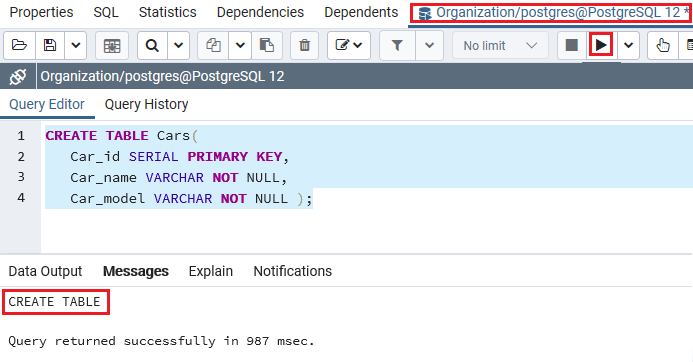Expand the save options dropdown arrow
Viewport: 693px width, 362px height.
76,45
